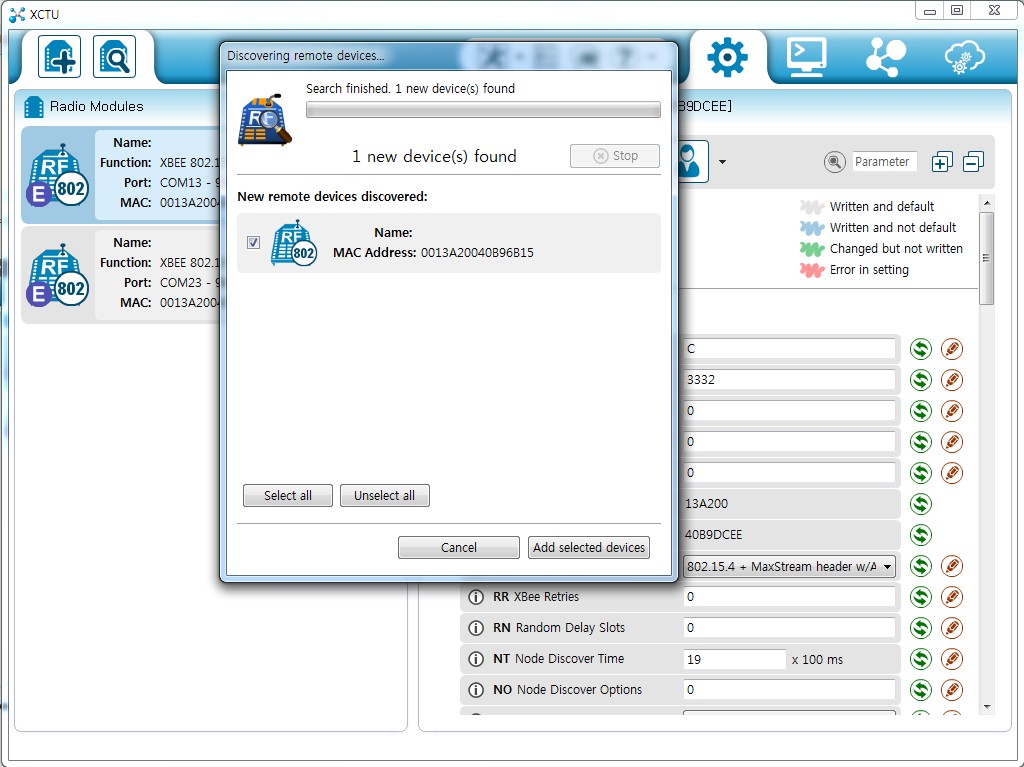1024x767 pixels.
Task: Click the Expand all sections plus icon
Action: pyautogui.click(x=941, y=162)
